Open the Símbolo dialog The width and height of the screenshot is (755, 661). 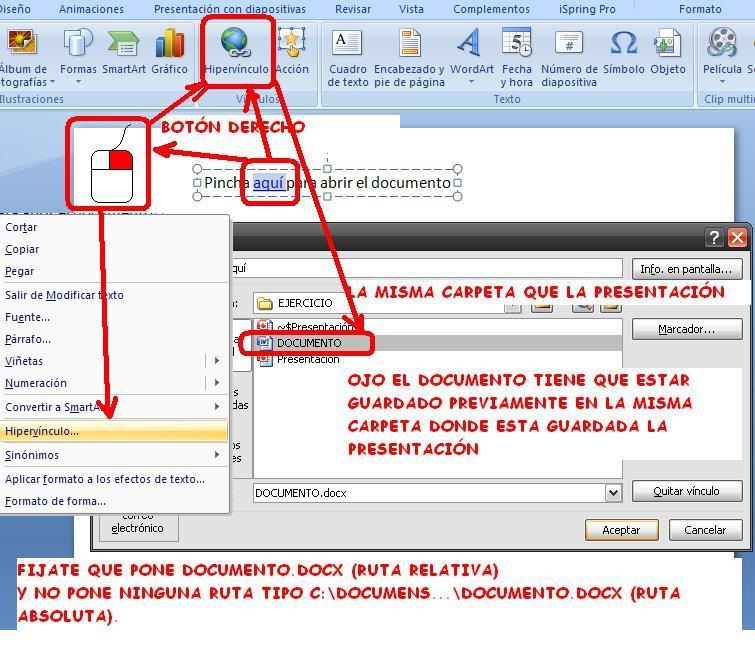coord(624,52)
